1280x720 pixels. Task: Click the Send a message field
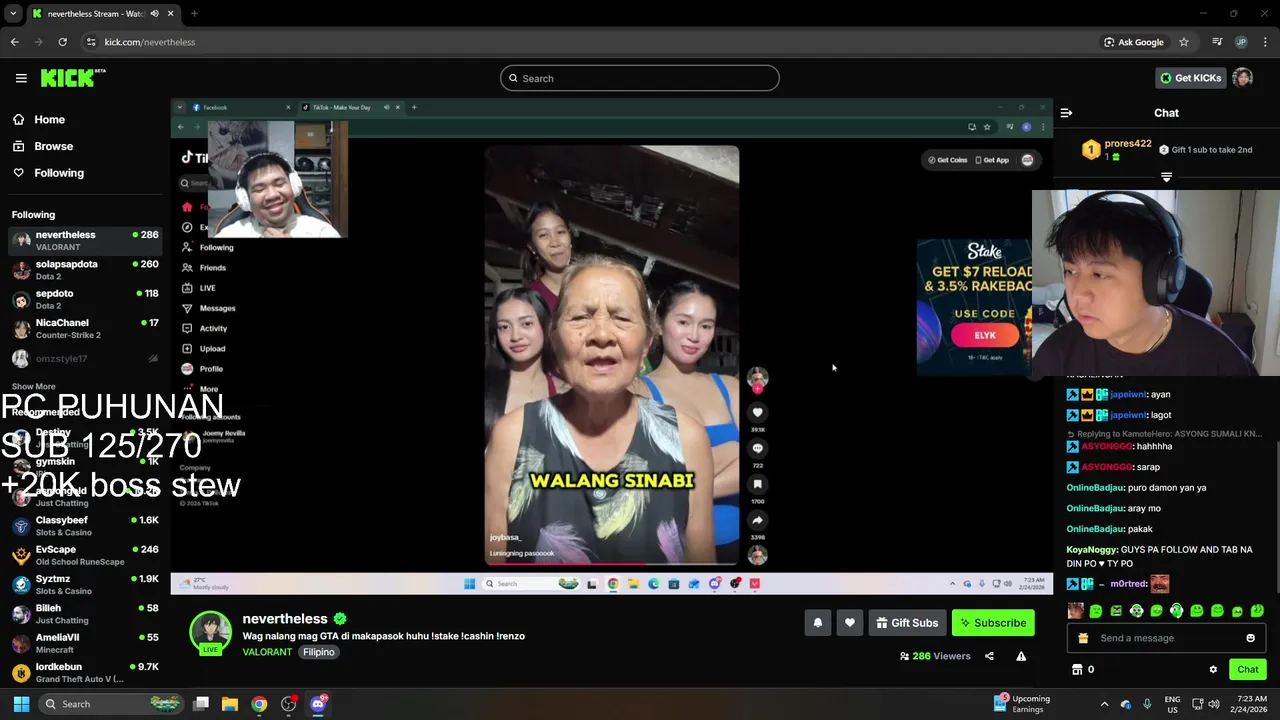pos(1165,638)
